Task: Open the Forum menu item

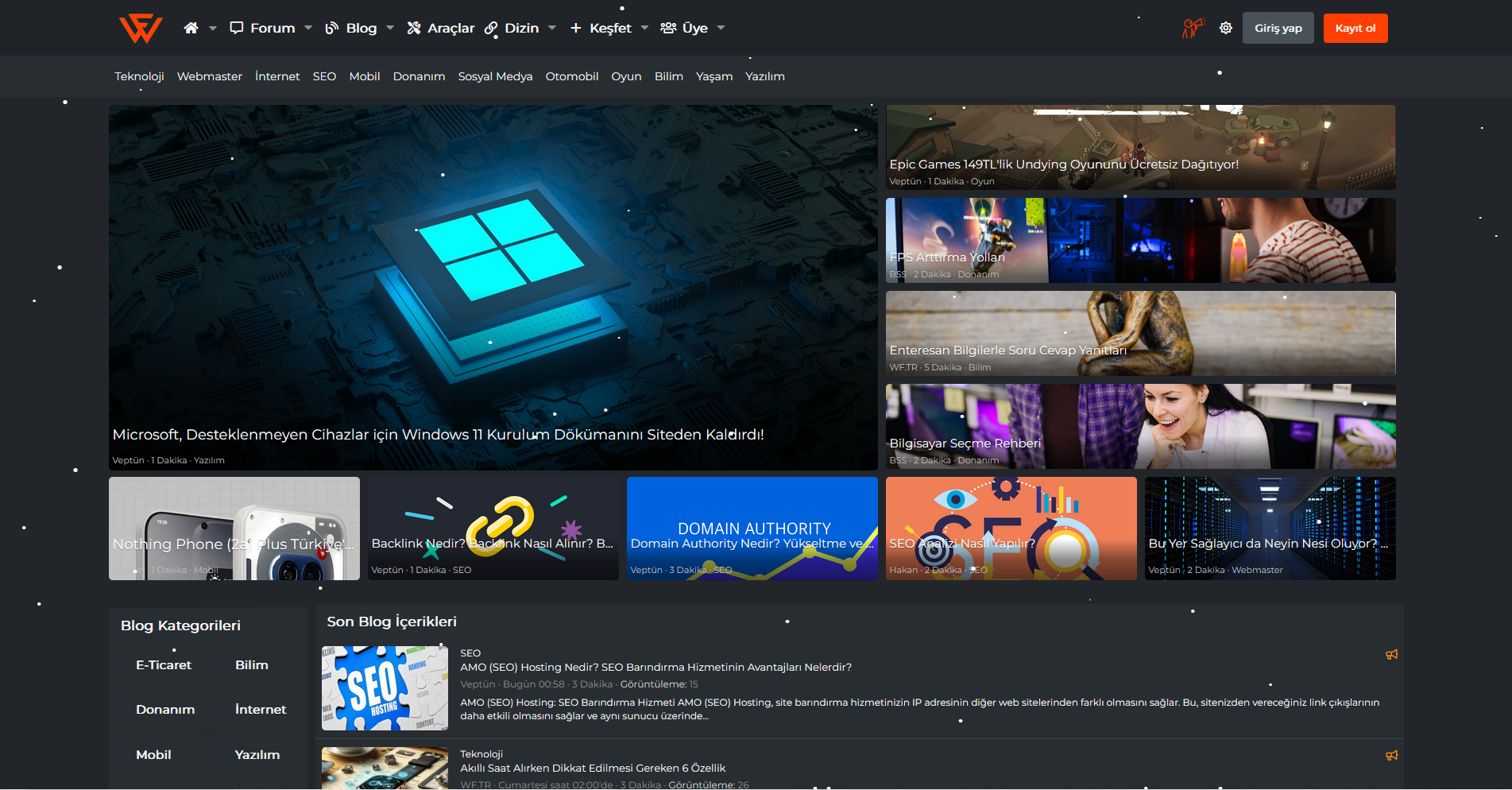Action: click(273, 28)
